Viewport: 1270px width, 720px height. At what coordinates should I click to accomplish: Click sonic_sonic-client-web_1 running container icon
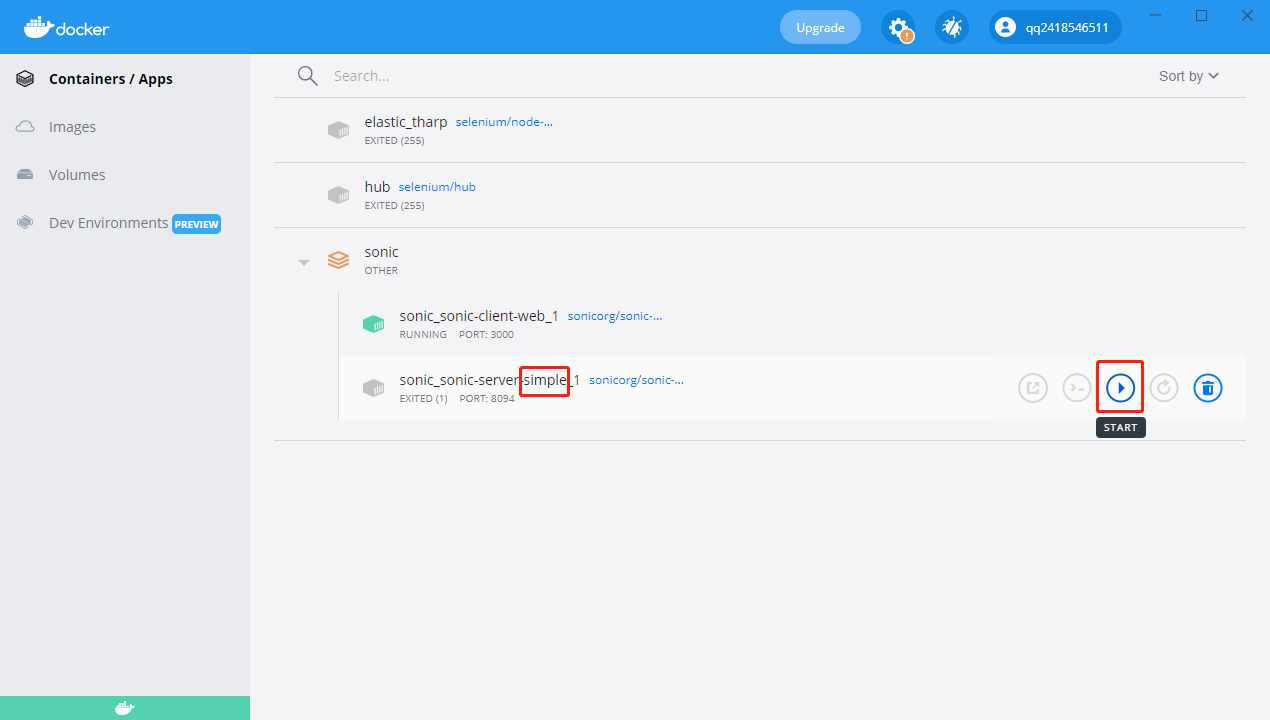click(373, 324)
